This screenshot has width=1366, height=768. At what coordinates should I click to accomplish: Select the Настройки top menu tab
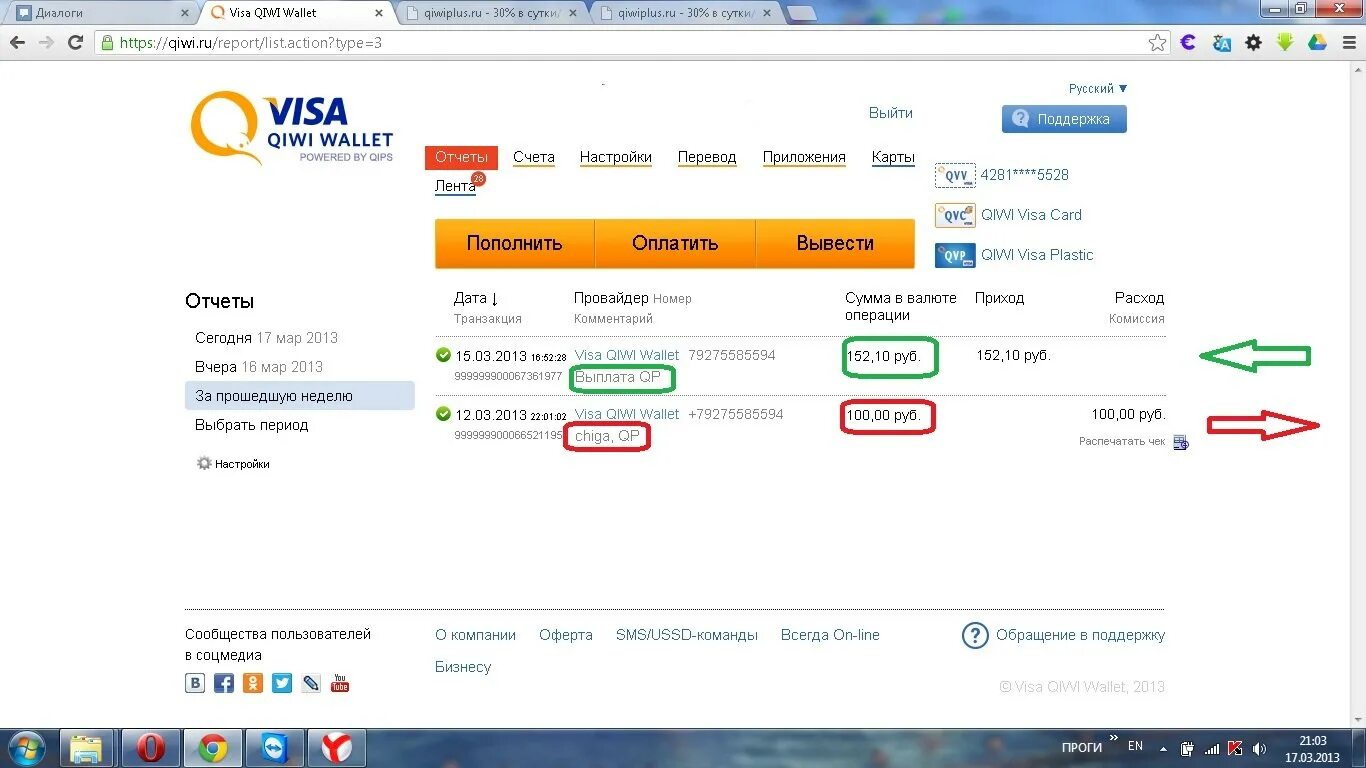616,157
